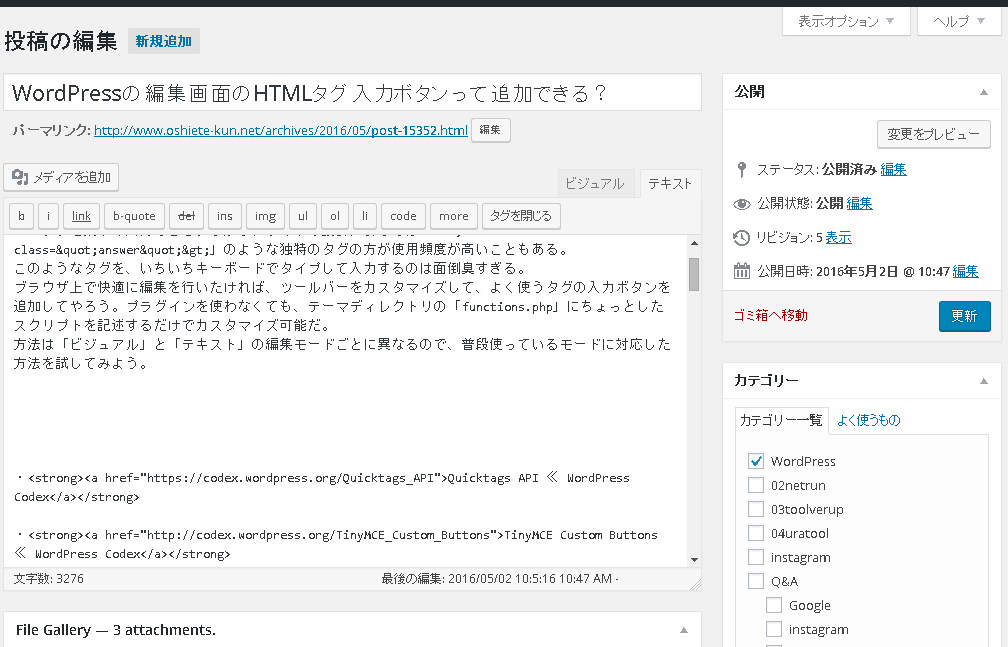Click the editor resize handle corner
The width and height of the screenshot is (1008, 647).
click(696, 585)
